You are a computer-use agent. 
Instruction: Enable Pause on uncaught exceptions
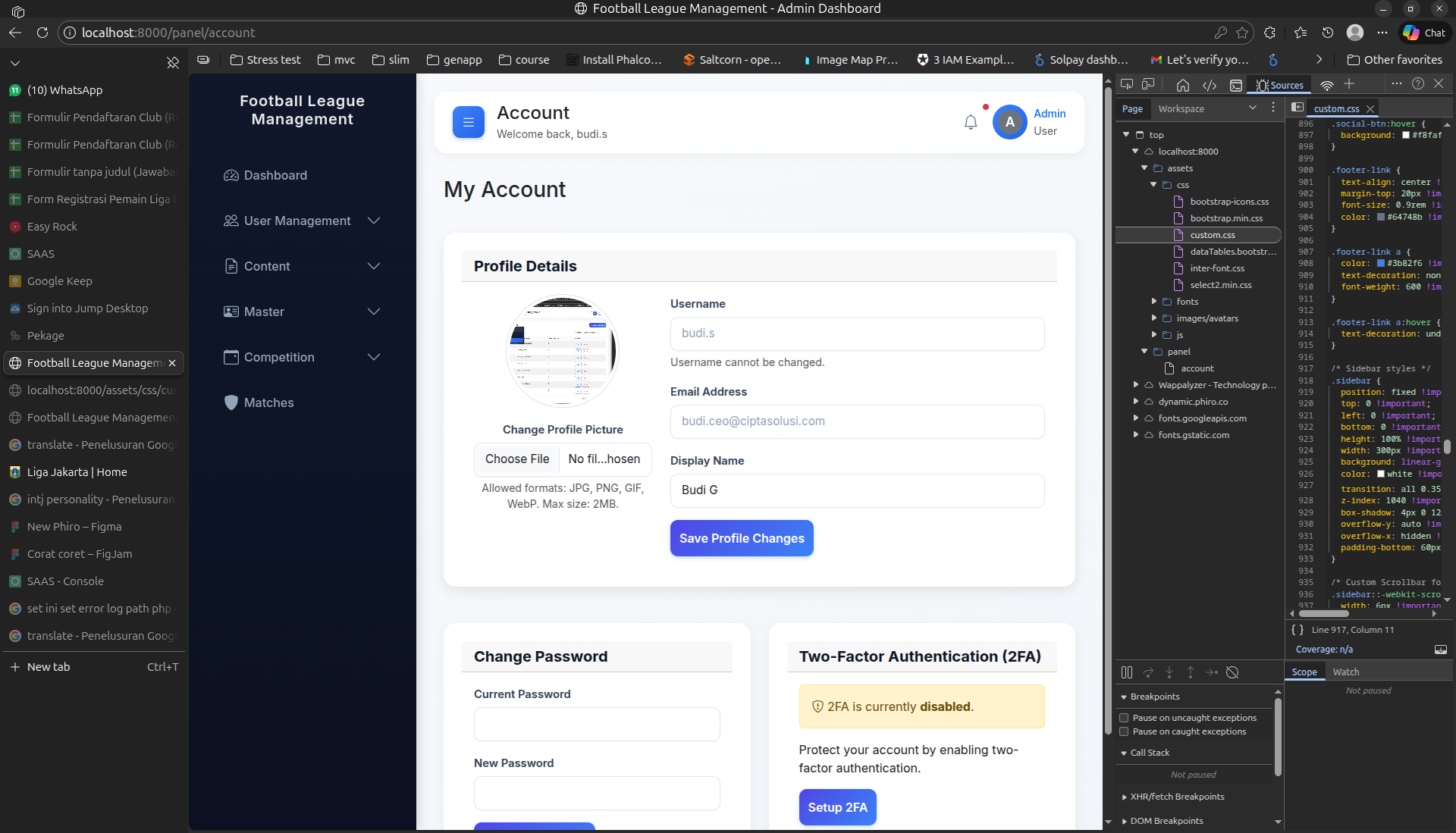tap(1125, 718)
